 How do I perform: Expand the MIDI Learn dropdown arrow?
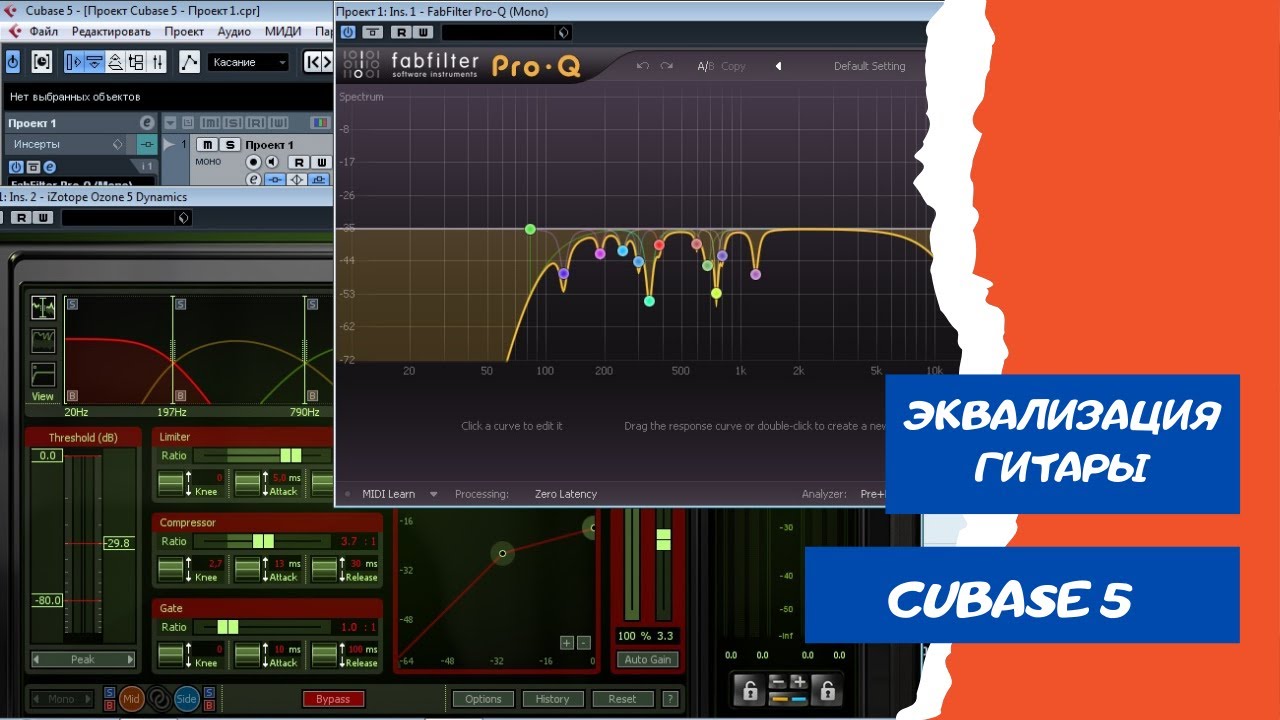[434, 494]
